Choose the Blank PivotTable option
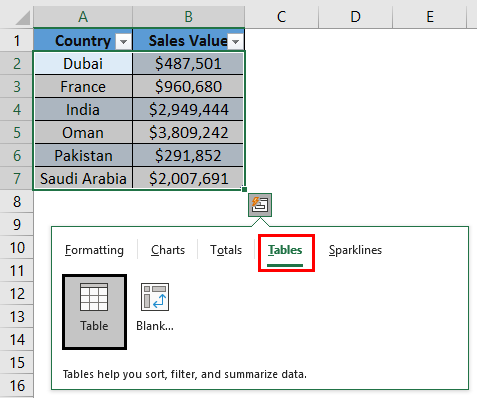Screen dimensions: 477x398 pos(155,307)
